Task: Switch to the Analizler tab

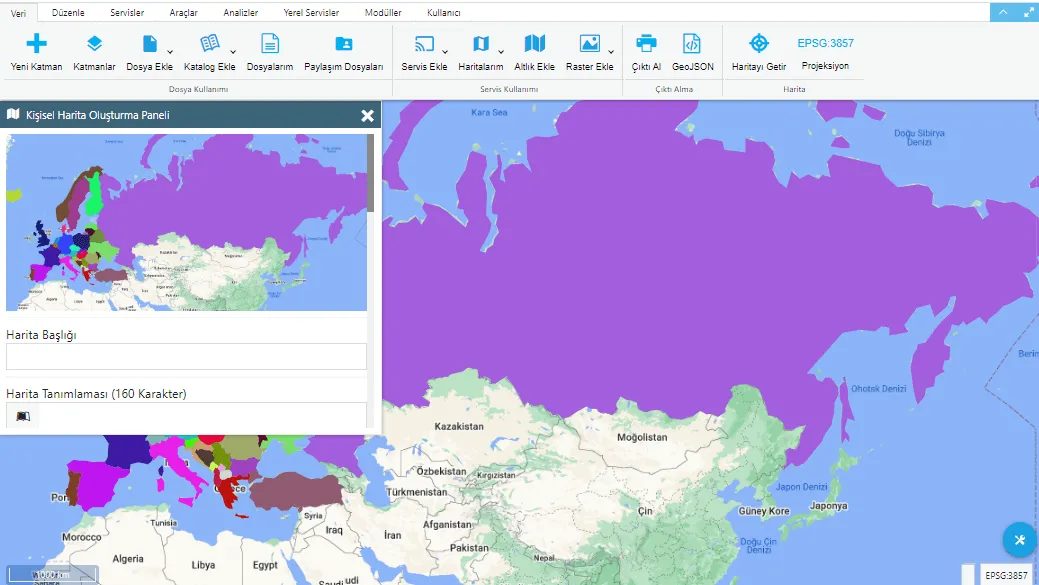Action: coord(241,13)
